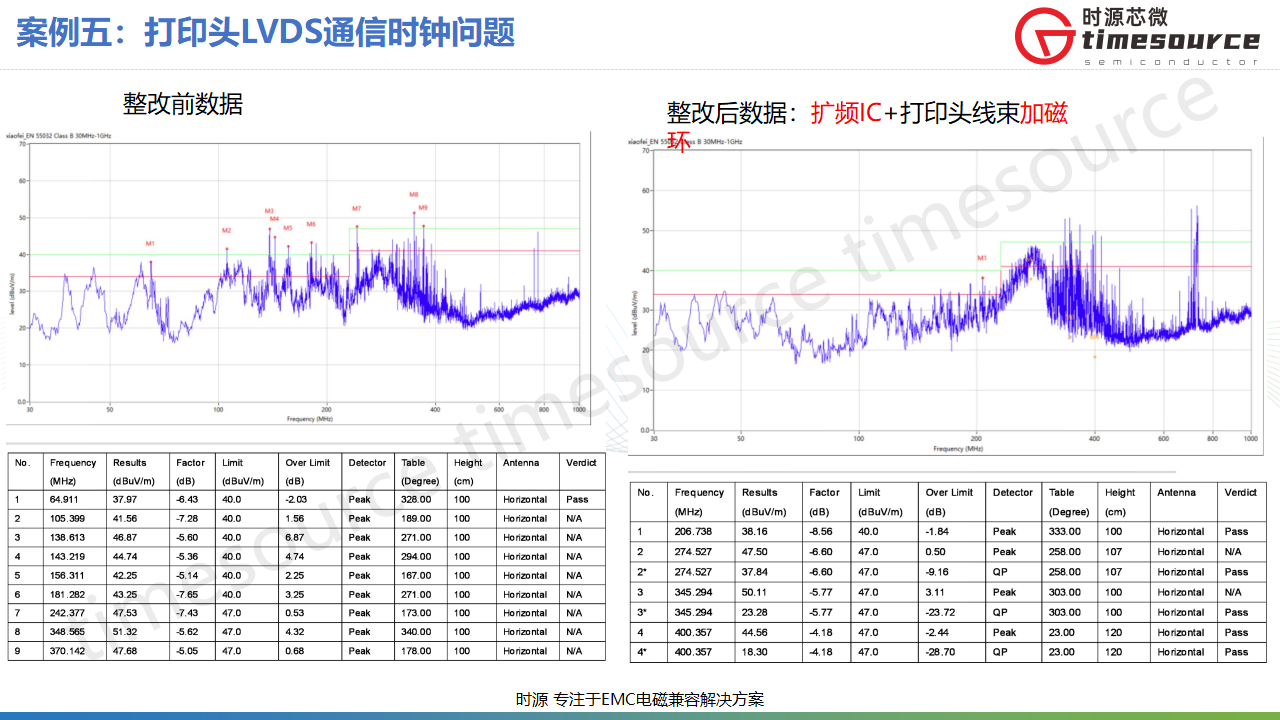
Task: Click the red 扩频IC text
Action: tap(846, 113)
